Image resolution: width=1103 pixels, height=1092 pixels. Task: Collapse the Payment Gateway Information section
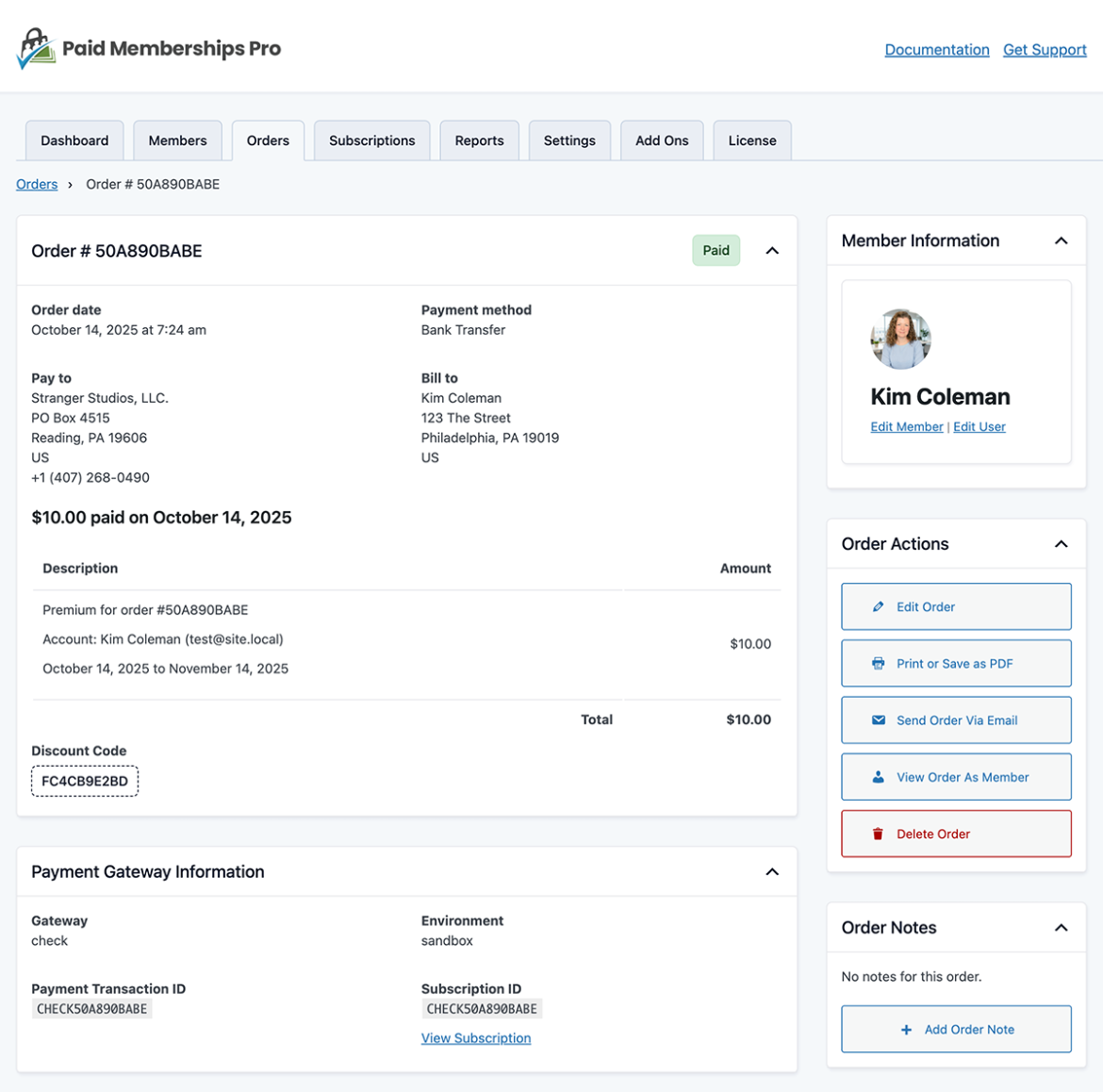pos(772,871)
